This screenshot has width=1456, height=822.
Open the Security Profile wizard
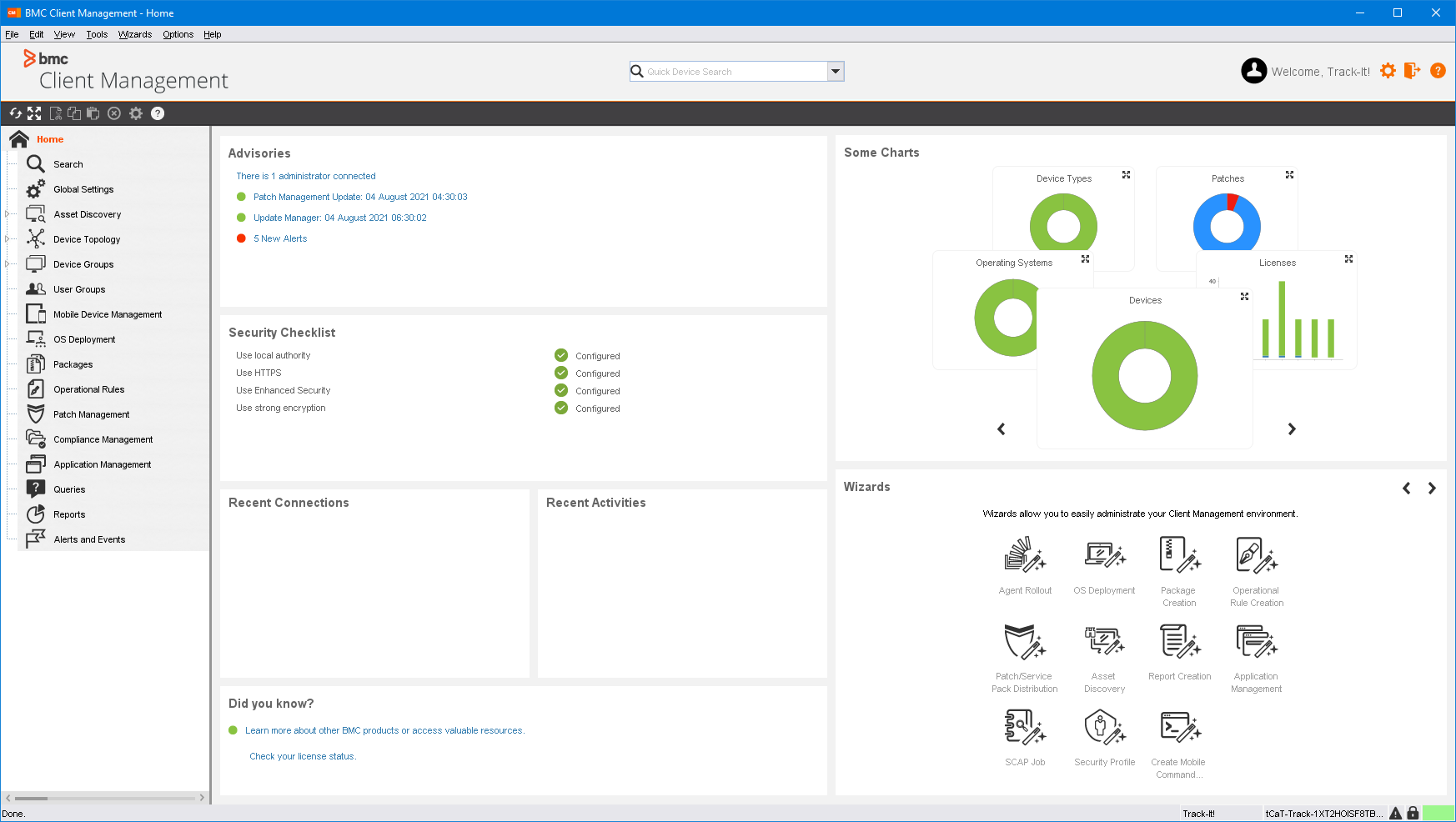coord(1105,727)
